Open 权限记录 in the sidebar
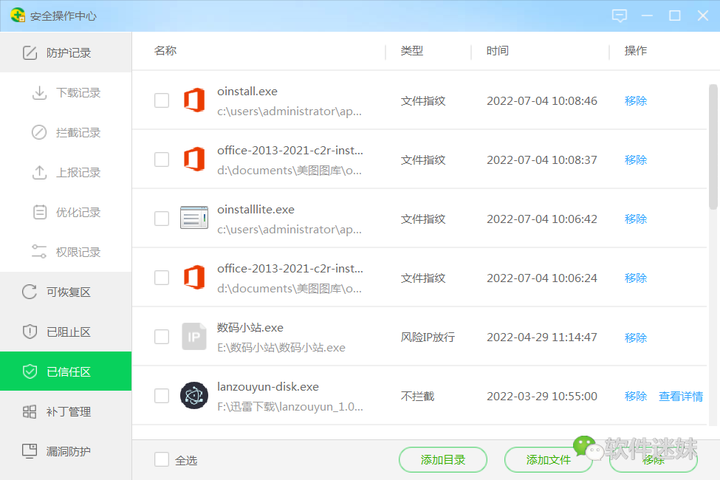This screenshot has height=480, width=720. [66, 252]
